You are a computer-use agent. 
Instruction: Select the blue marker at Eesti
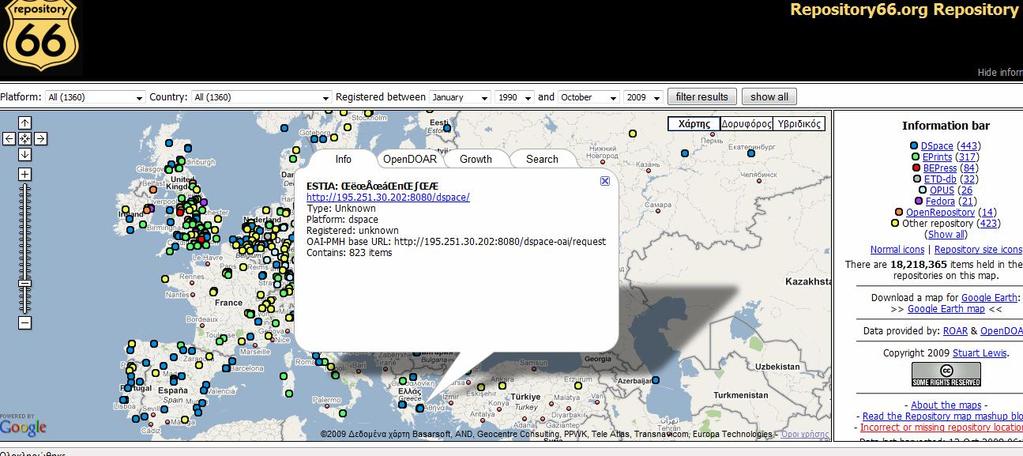tap(448, 128)
